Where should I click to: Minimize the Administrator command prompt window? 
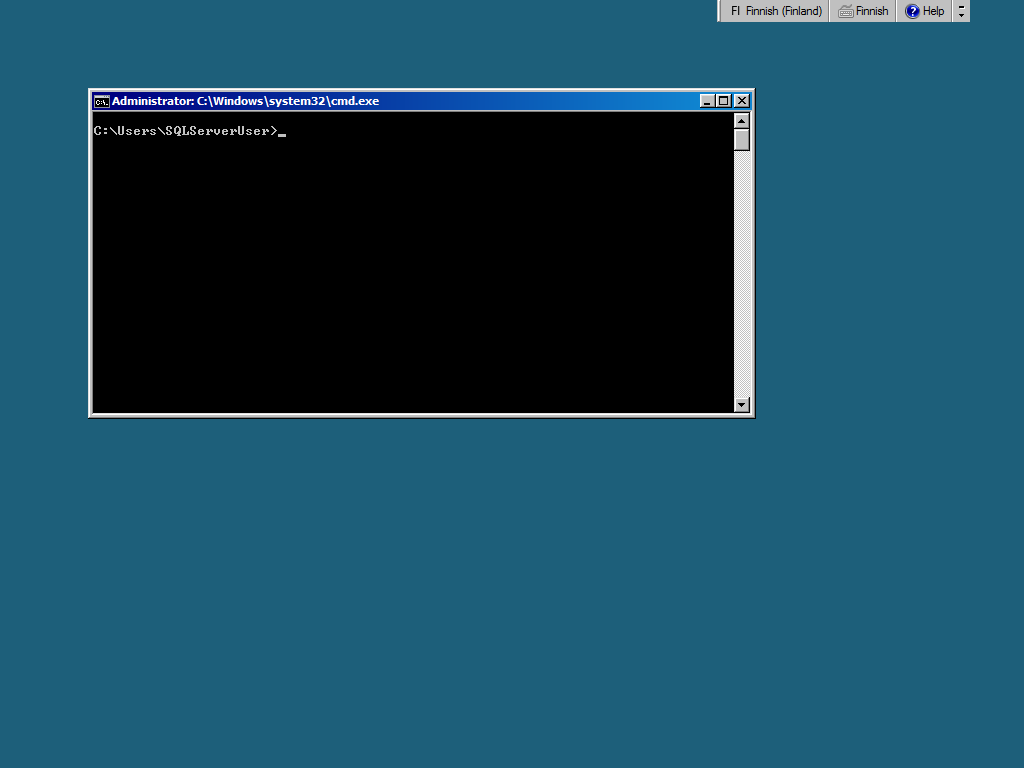pyautogui.click(x=707, y=101)
